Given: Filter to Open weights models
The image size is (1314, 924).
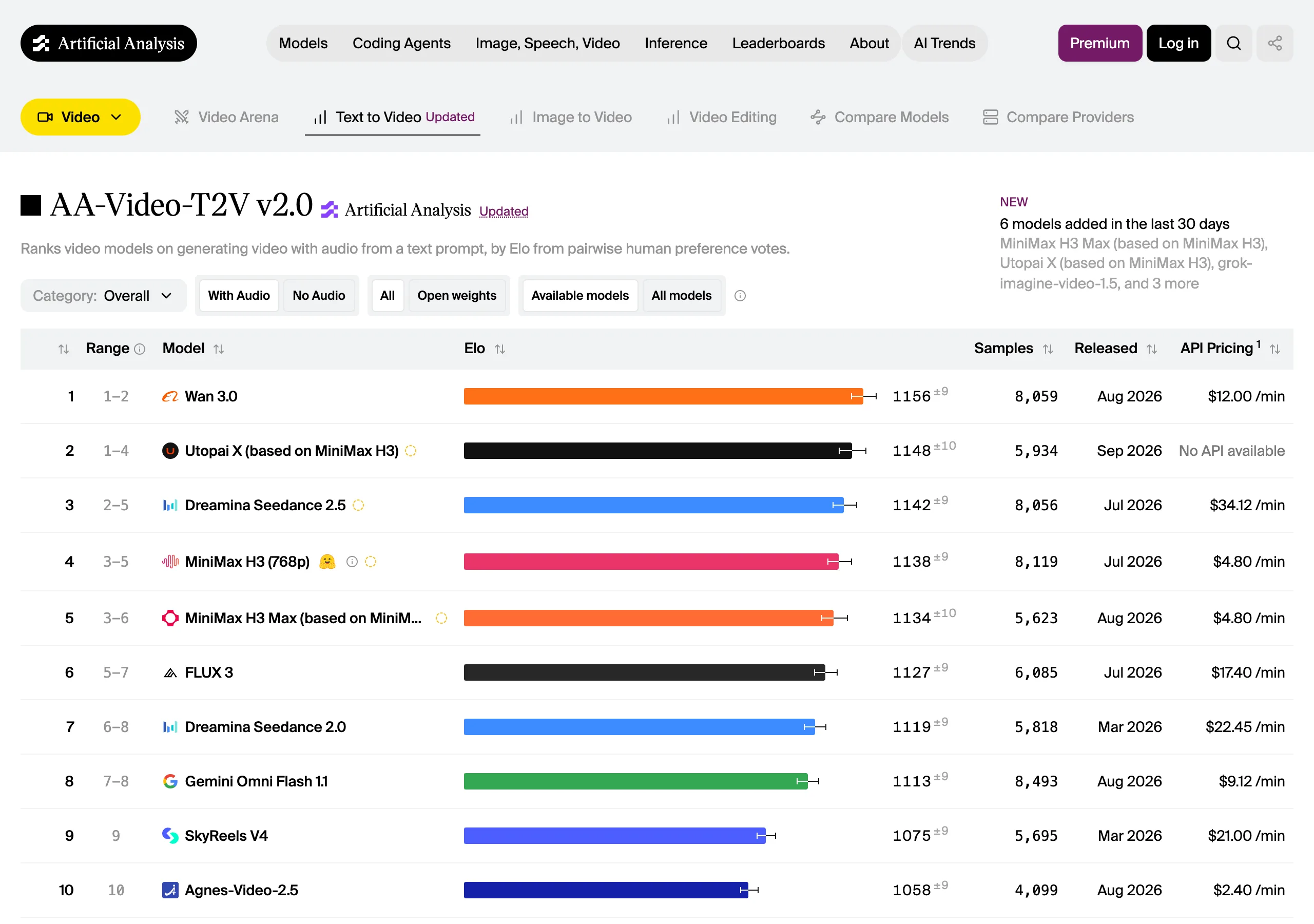Looking at the screenshot, I should coord(457,295).
